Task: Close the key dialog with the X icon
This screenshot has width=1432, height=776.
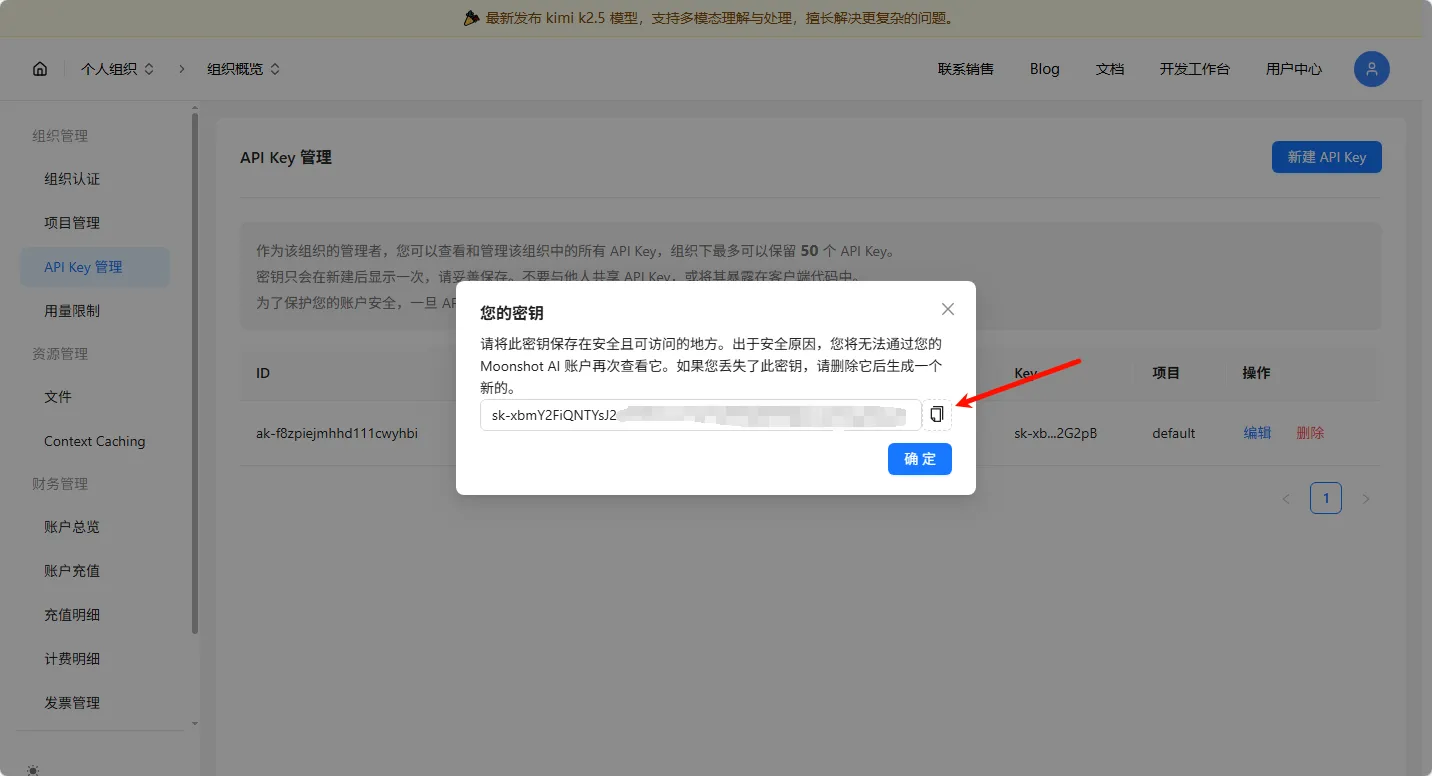Action: tap(948, 310)
